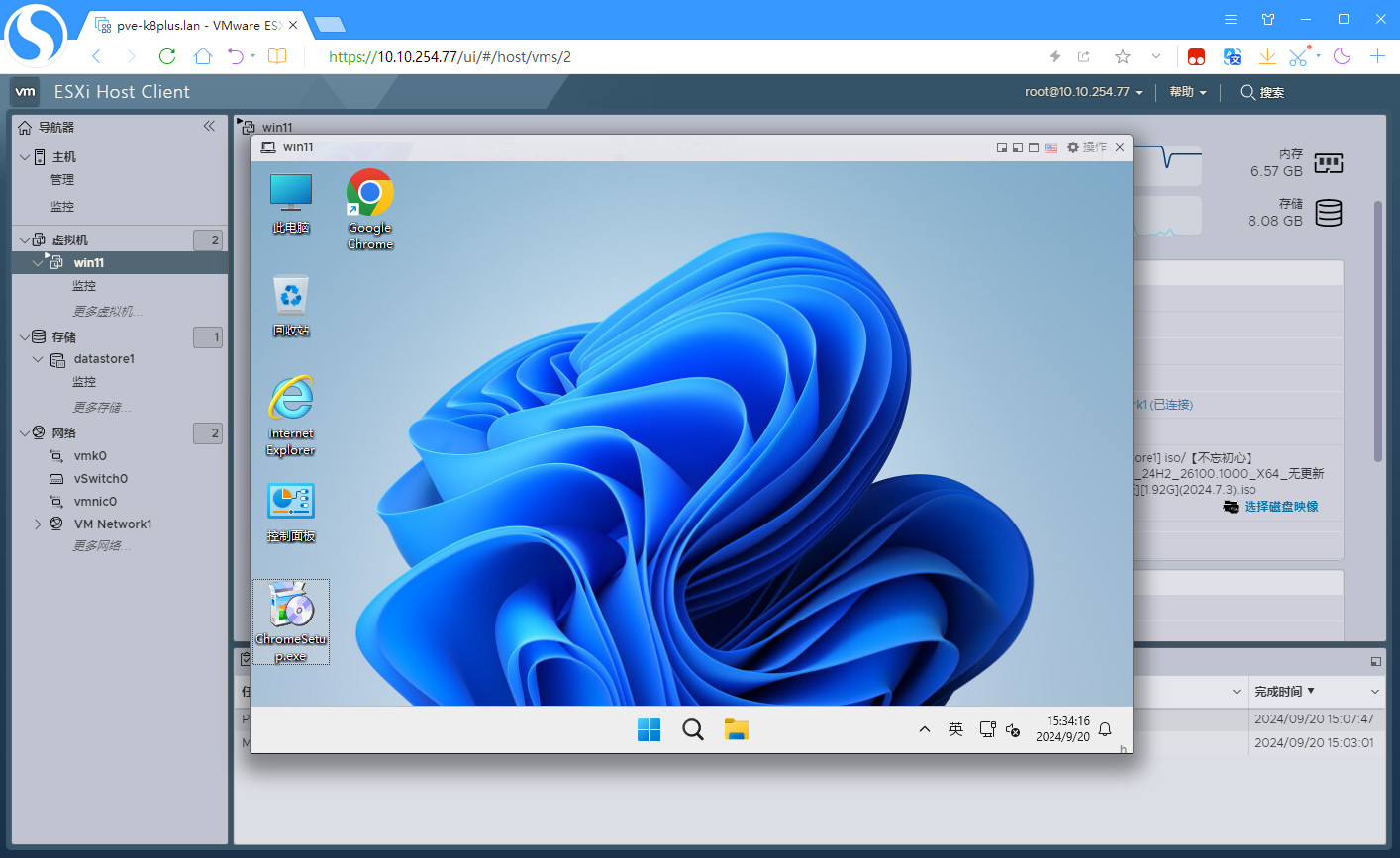Select the Internet Explorer desktop icon
1400x858 pixels.
[x=291, y=416]
